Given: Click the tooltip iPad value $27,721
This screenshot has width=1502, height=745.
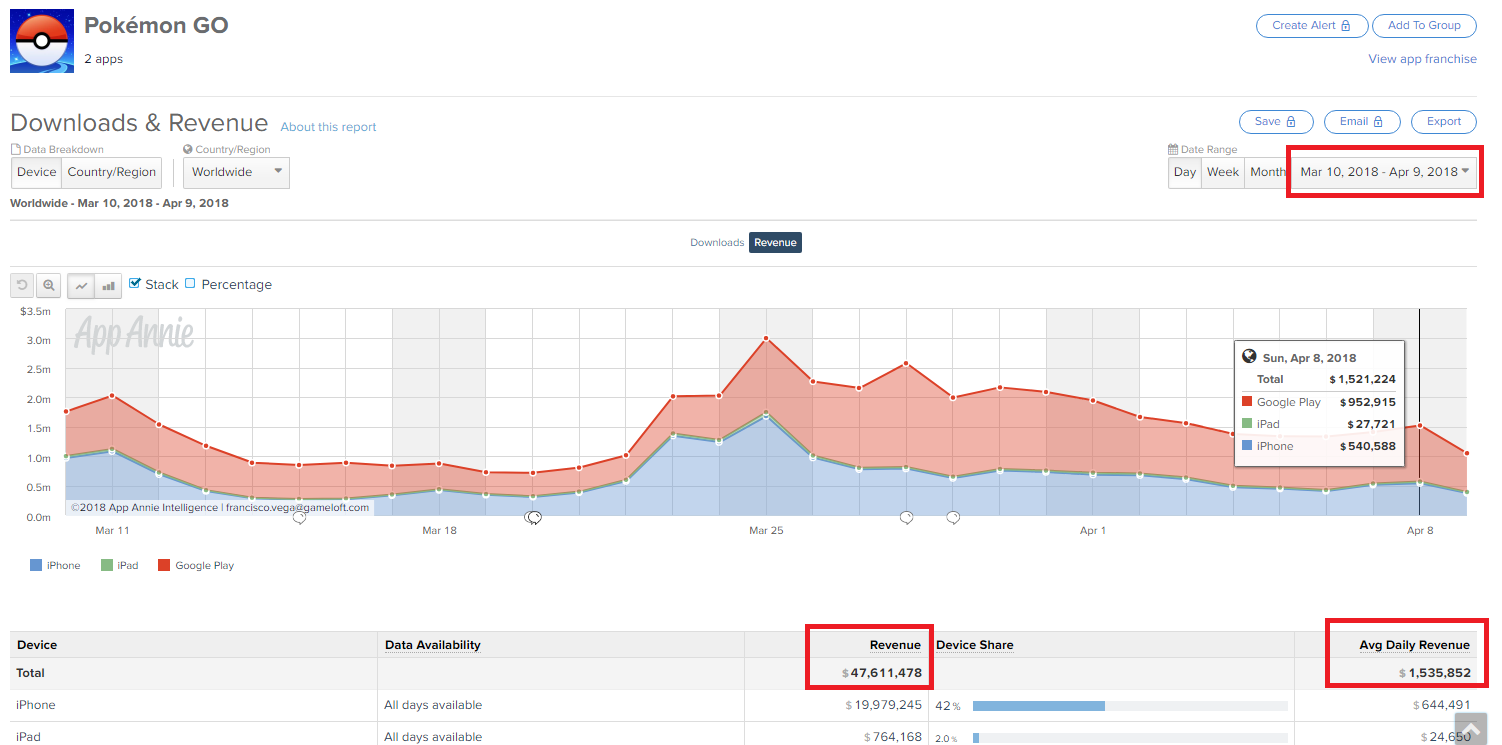Looking at the screenshot, I should [1371, 424].
